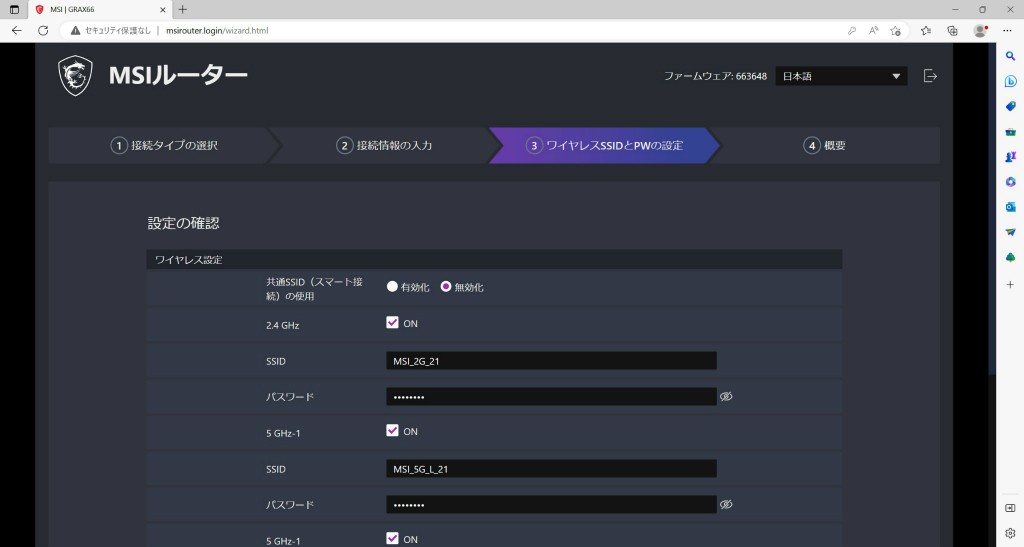Add this page to favorites star icon
The image size is (1024, 547).
[895, 31]
